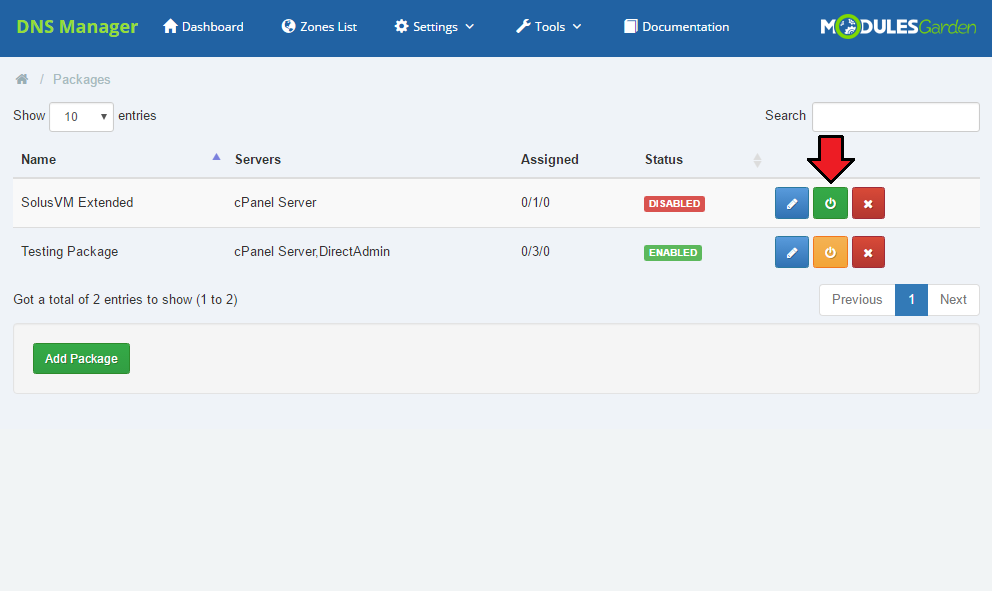992x591 pixels.
Task: Click the ENABLED status badge
Action: [x=673, y=252]
